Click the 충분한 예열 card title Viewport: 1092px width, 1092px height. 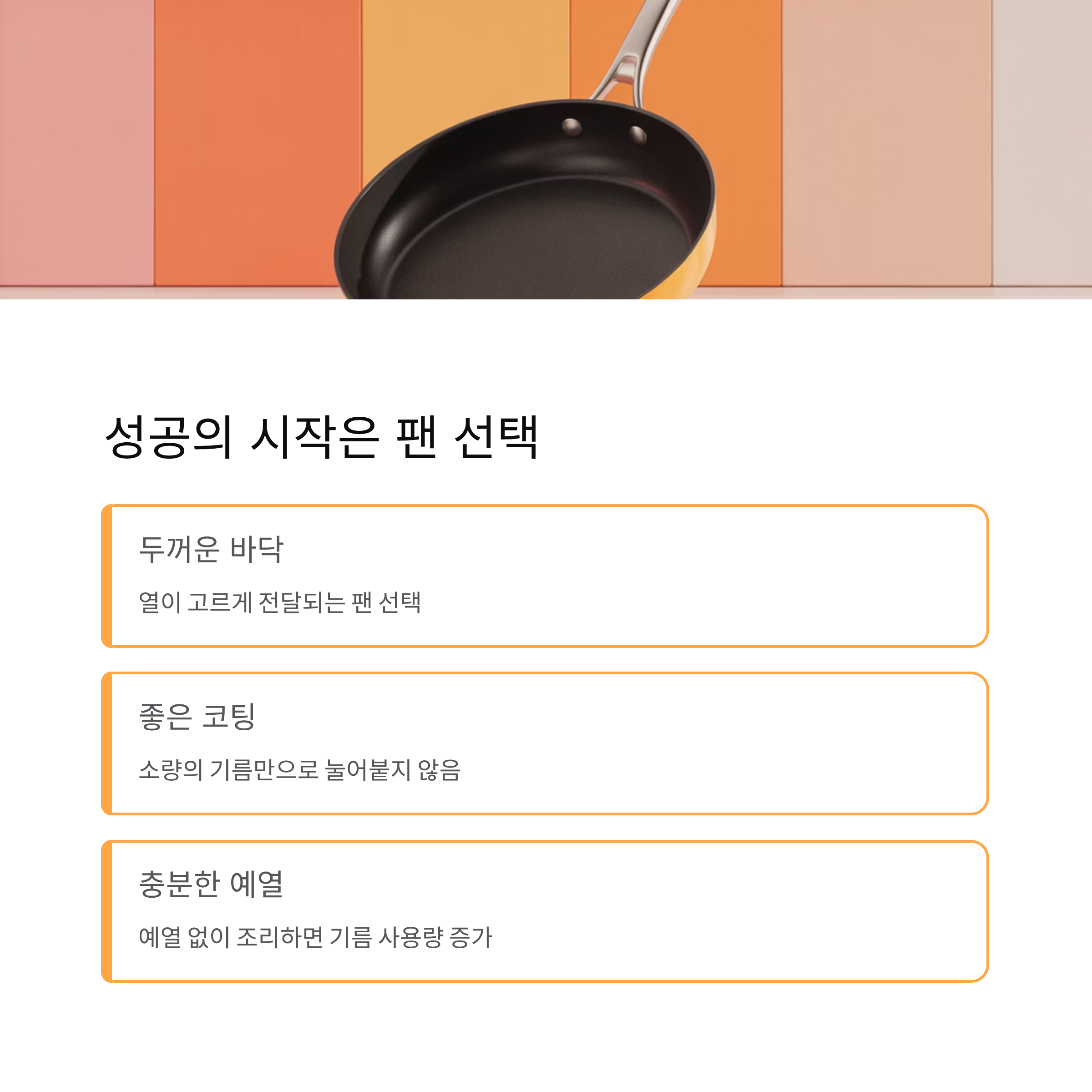(x=211, y=884)
